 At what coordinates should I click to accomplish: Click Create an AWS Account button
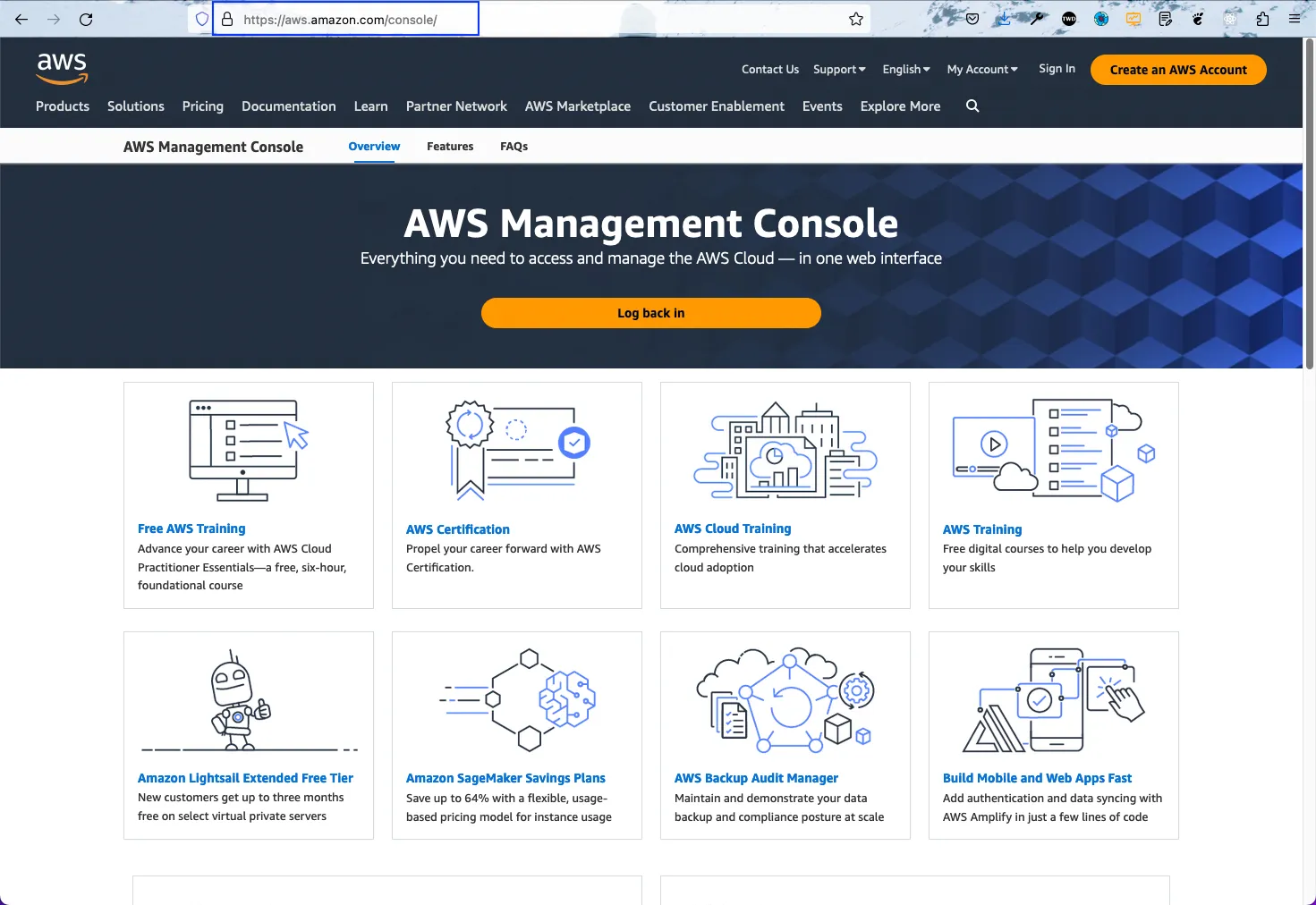click(x=1178, y=70)
